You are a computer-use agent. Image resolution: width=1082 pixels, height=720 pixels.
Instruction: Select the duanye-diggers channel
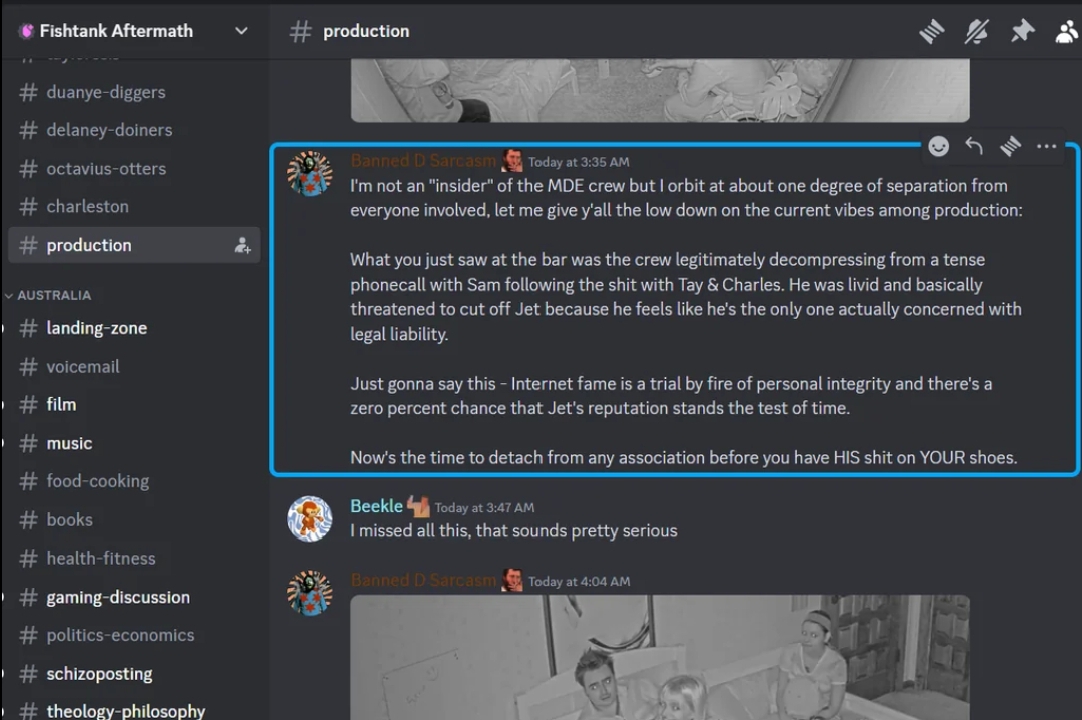pos(134,92)
